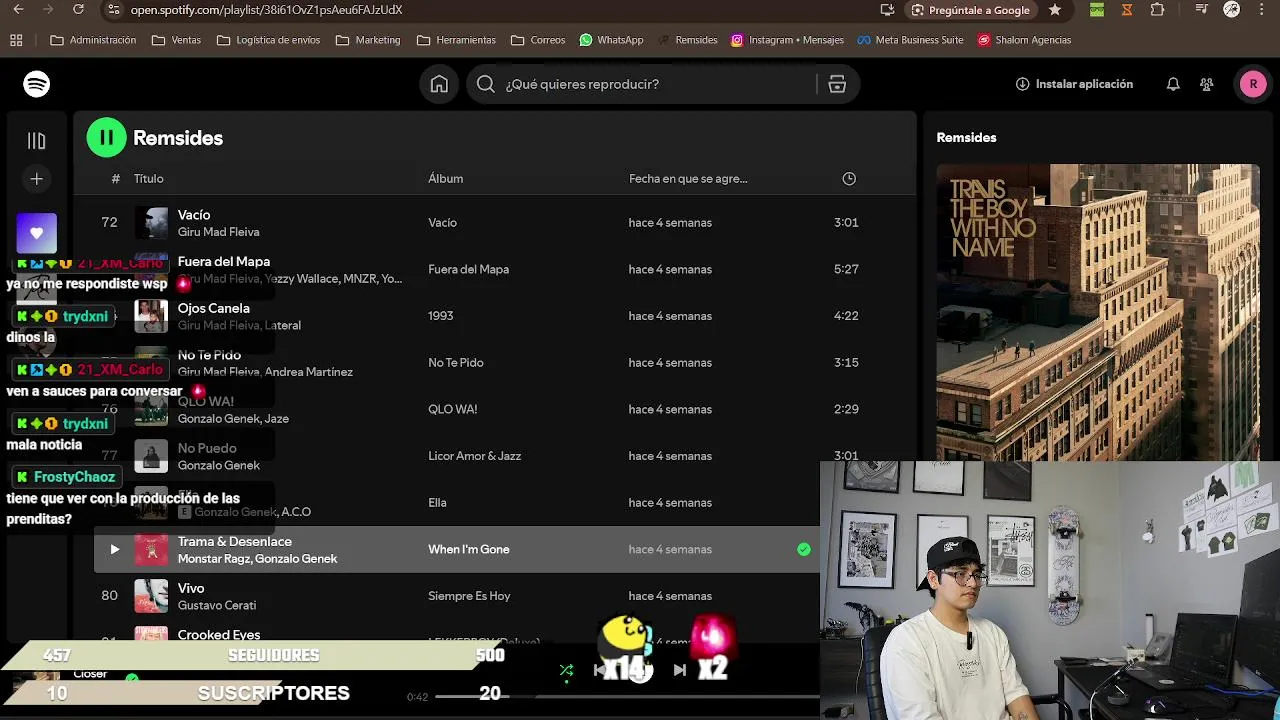Go back with browser back arrow
Image resolution: width=1280 pixels, height=720 pixels.
(18, 10)
